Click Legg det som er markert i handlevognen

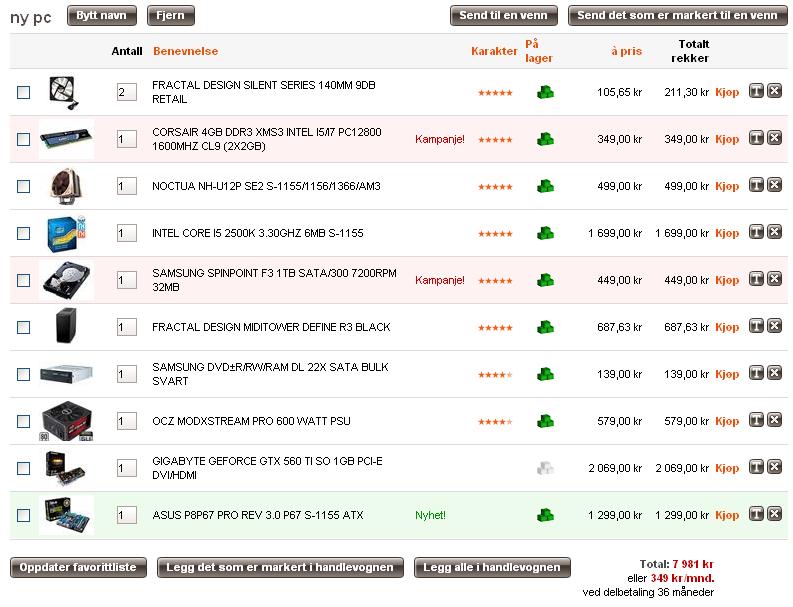click(x=280, y=568)
